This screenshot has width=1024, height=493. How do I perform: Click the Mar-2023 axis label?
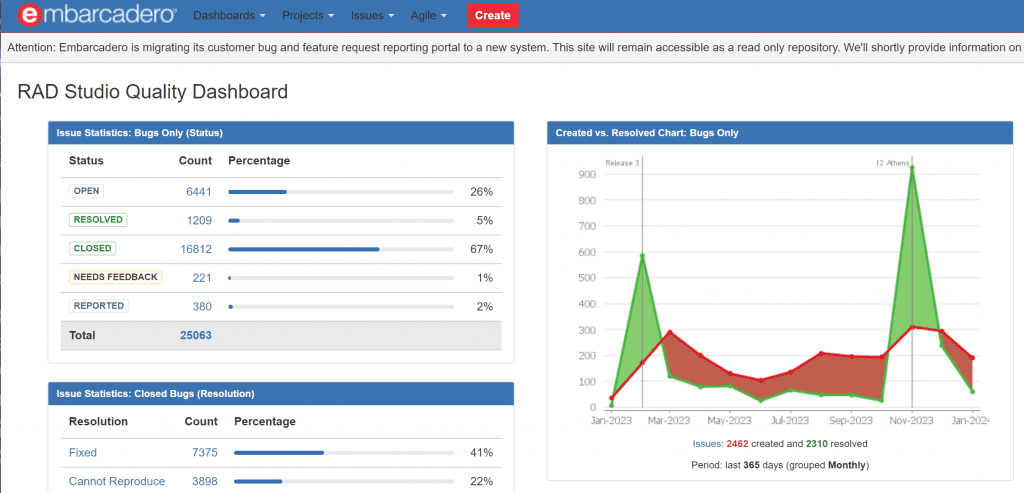click(669, 421)
